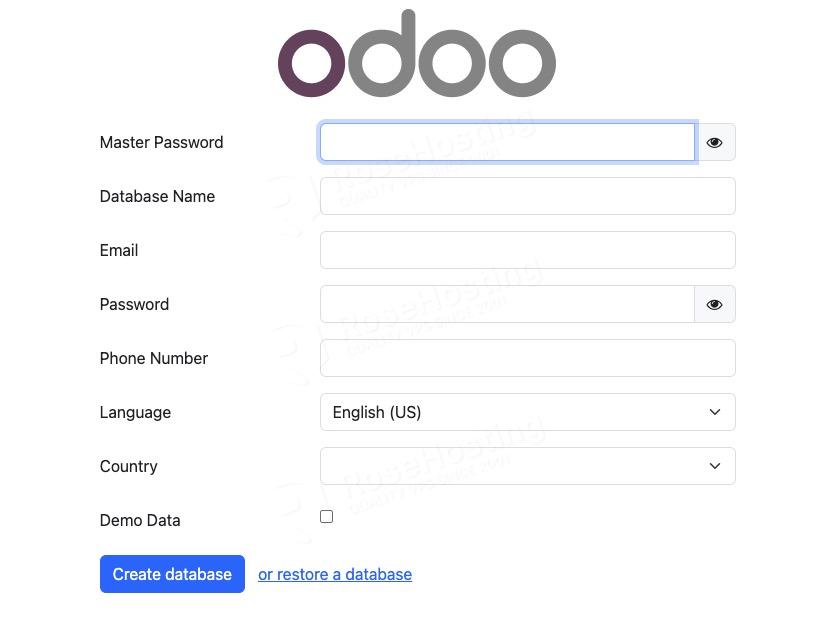823x642 pixels.
Task: Click inside the Phone Number field
Action: [527, 358]
